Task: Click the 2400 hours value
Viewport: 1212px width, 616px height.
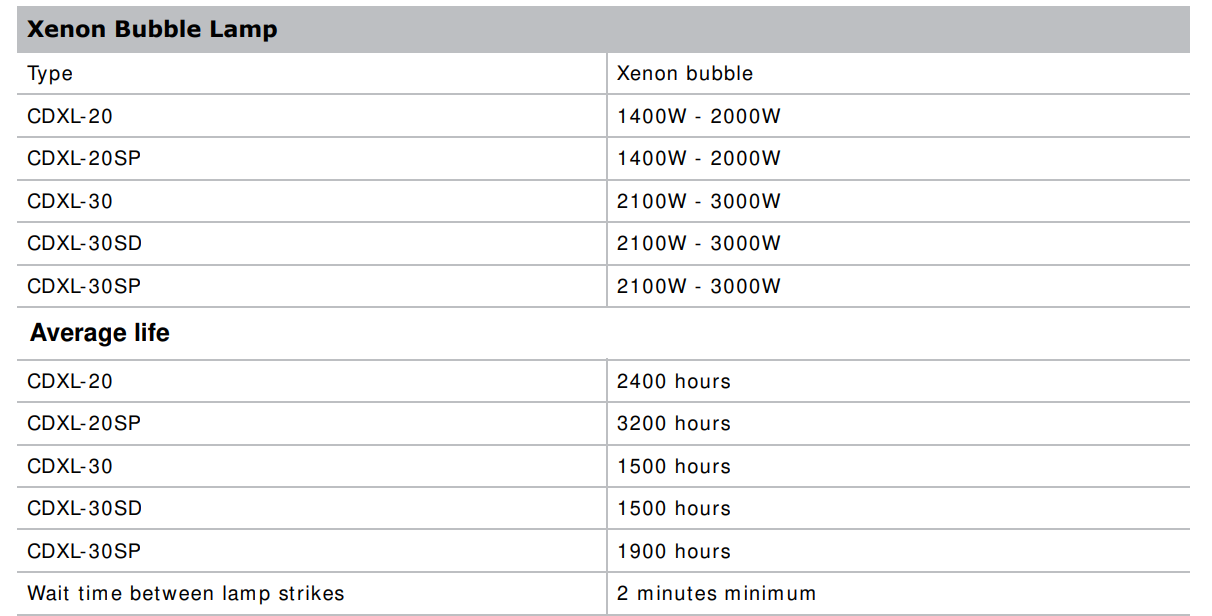Action: point(673,381)
